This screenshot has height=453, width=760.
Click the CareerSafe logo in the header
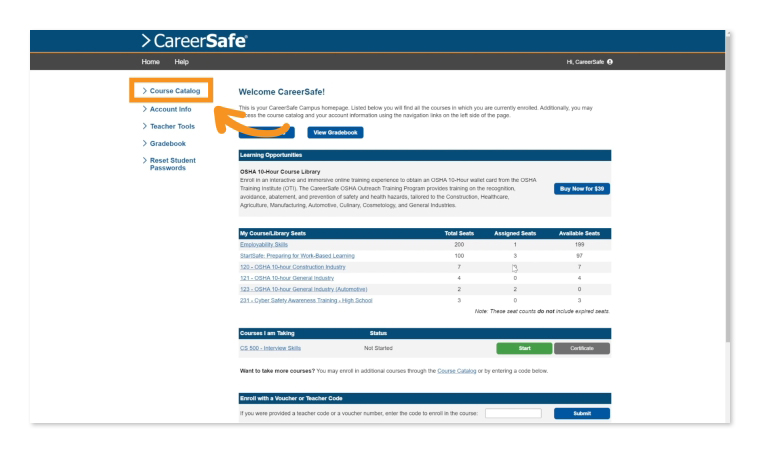click(194, 41)
